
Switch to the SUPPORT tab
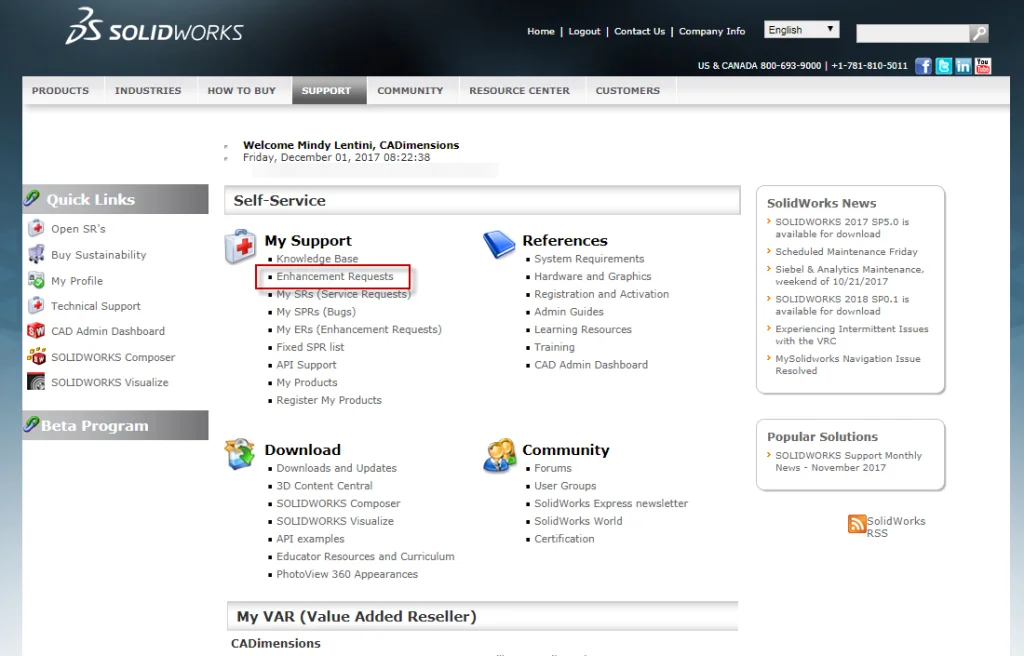coord(328,90)
